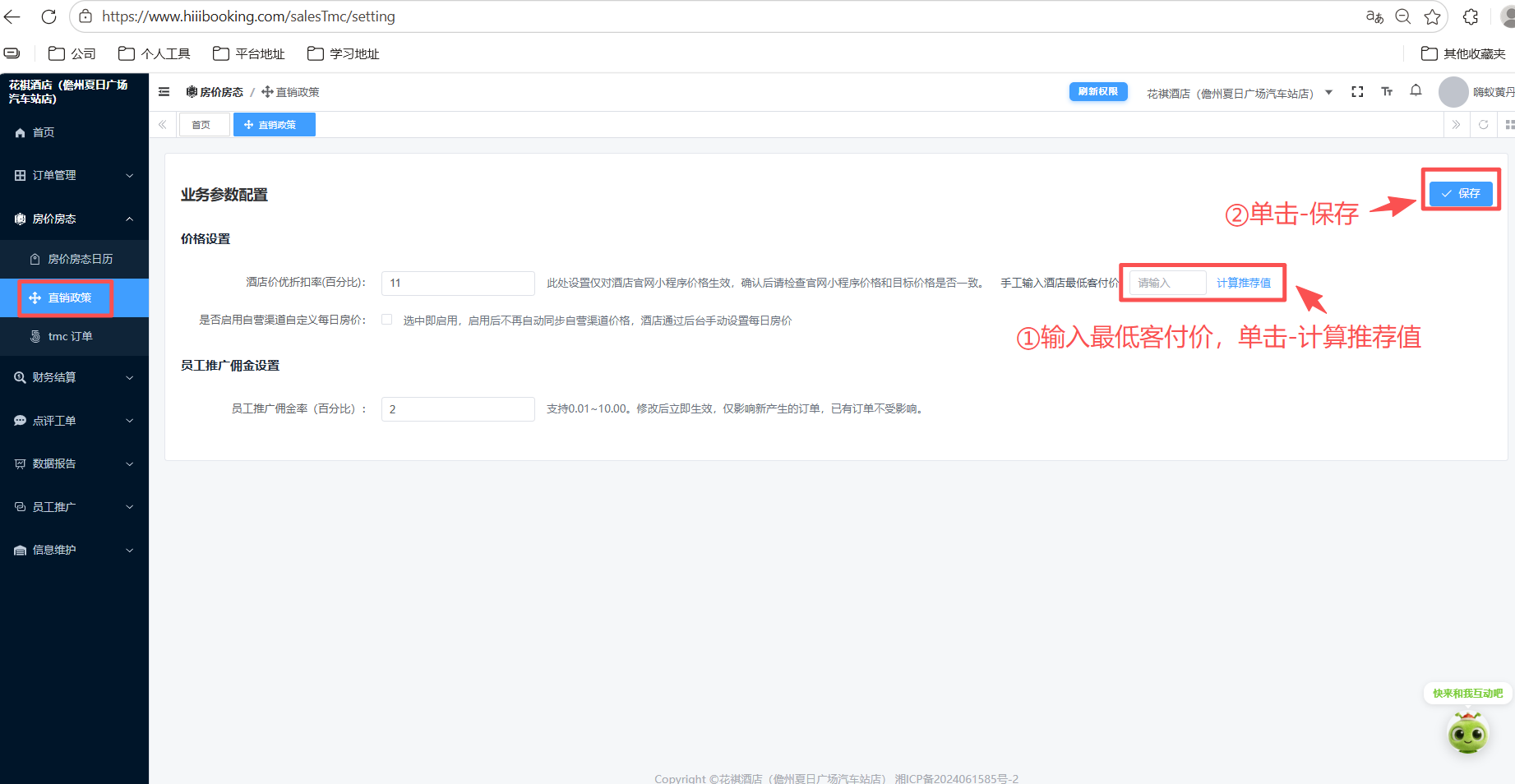Click the green mascot assistant icon
Viewport: 1515px width, 784px height.
(1468, 734)
